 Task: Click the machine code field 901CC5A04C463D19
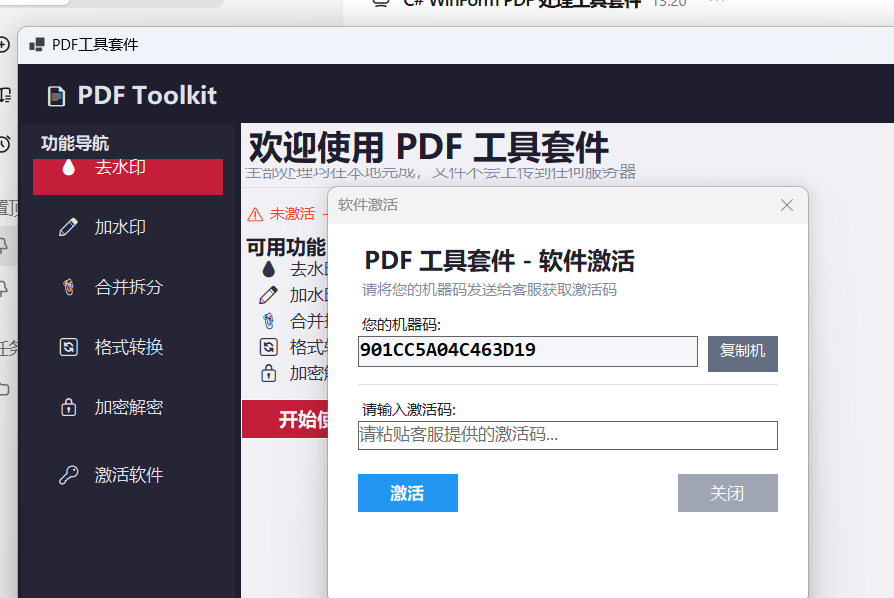coord(527,351)
